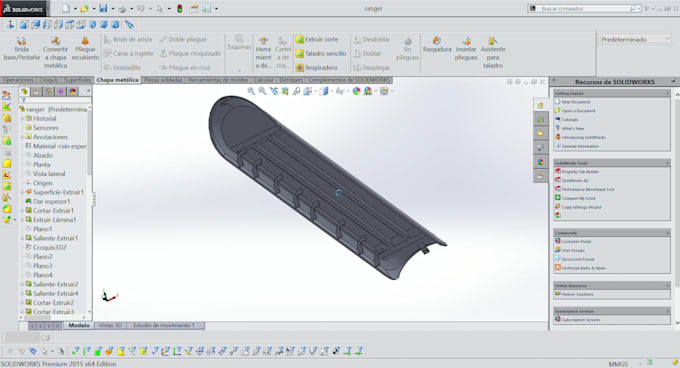This screenshot has width=680, height=368.
Task: Select the Rasgadura tool
Action: (437, 45)
